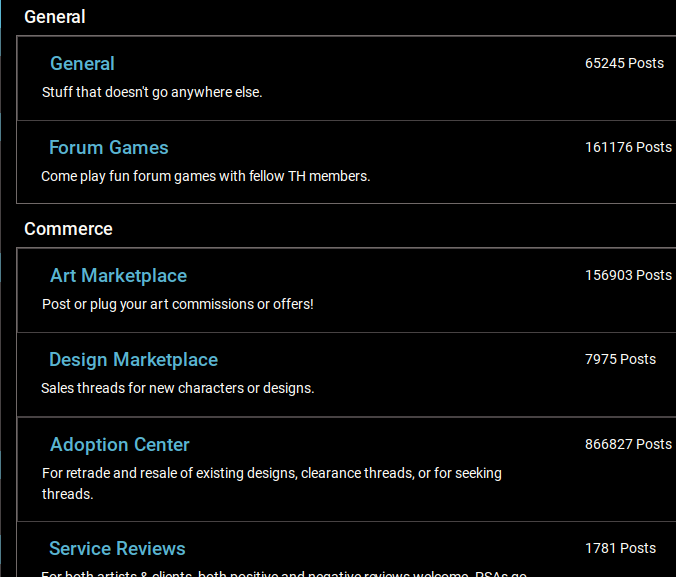676x577 pixels.
Task: Click the Service Reviews description text
Action: point(284,573)
